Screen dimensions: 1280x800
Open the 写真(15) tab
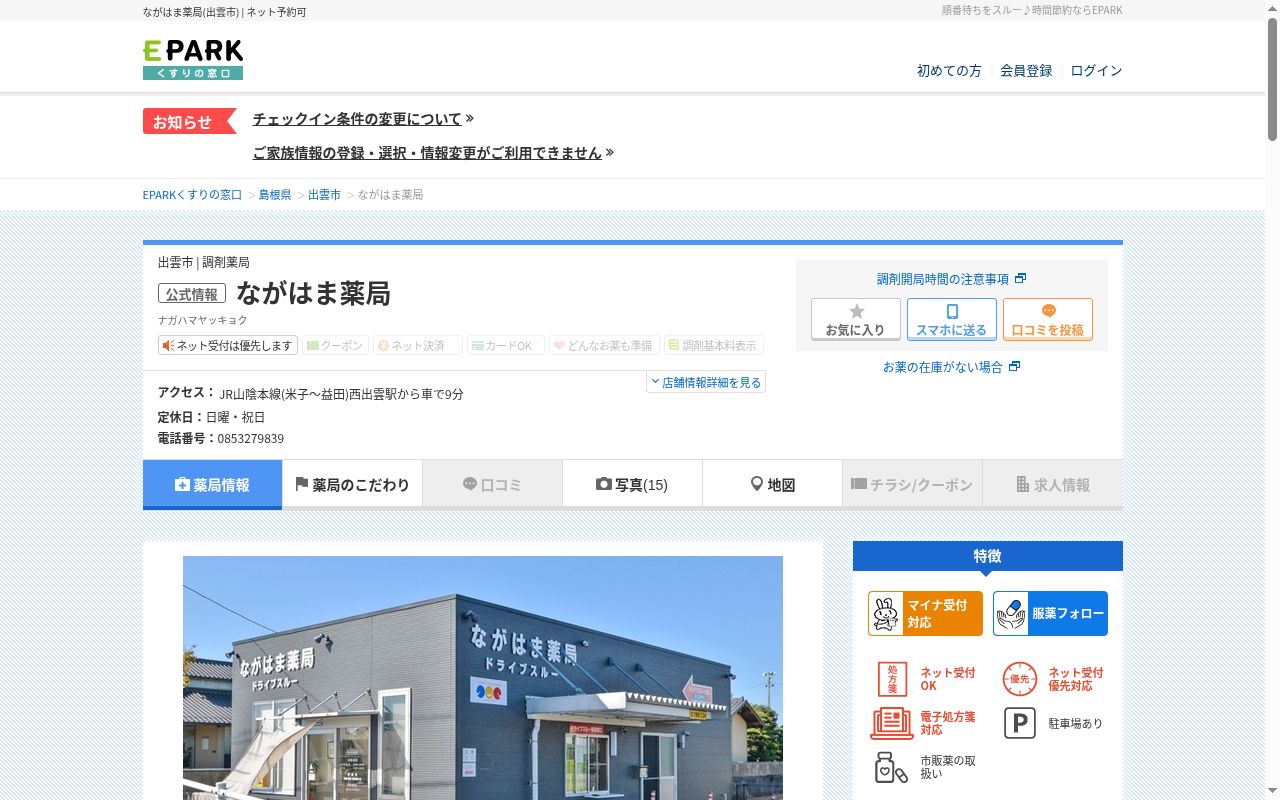tap(632, 485)
